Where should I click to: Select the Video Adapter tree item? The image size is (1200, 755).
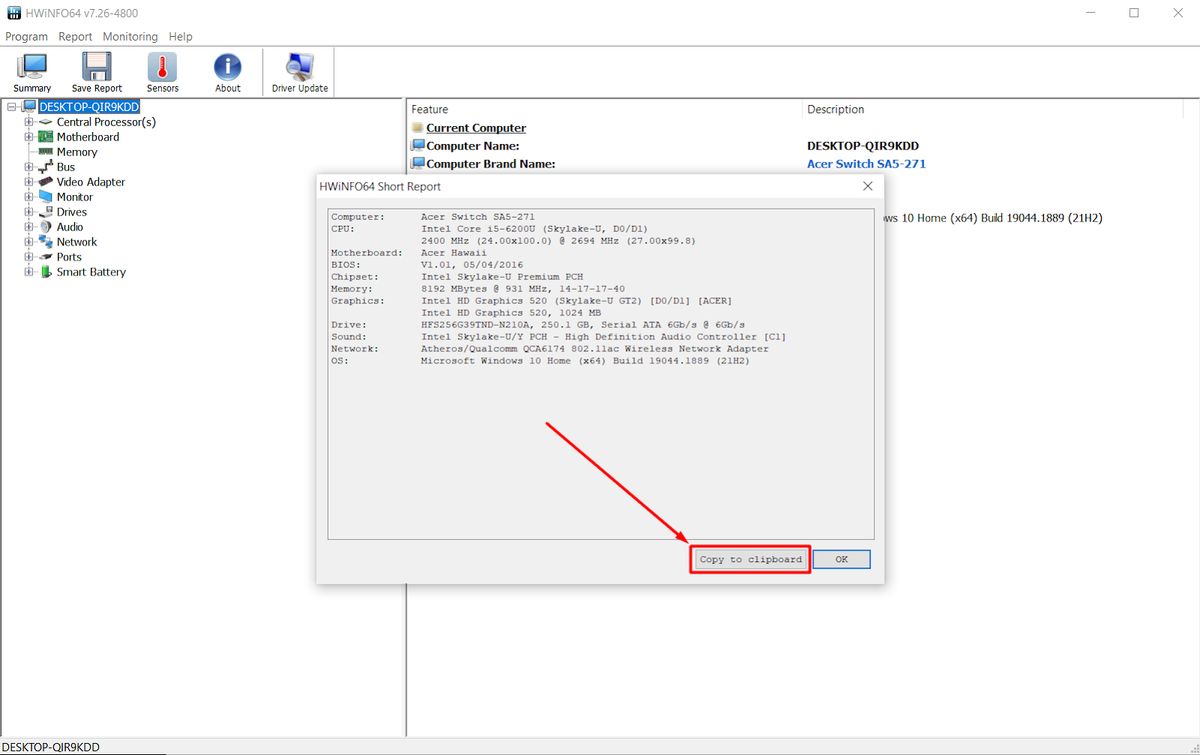pyautogui.click(x=90, y=182)
